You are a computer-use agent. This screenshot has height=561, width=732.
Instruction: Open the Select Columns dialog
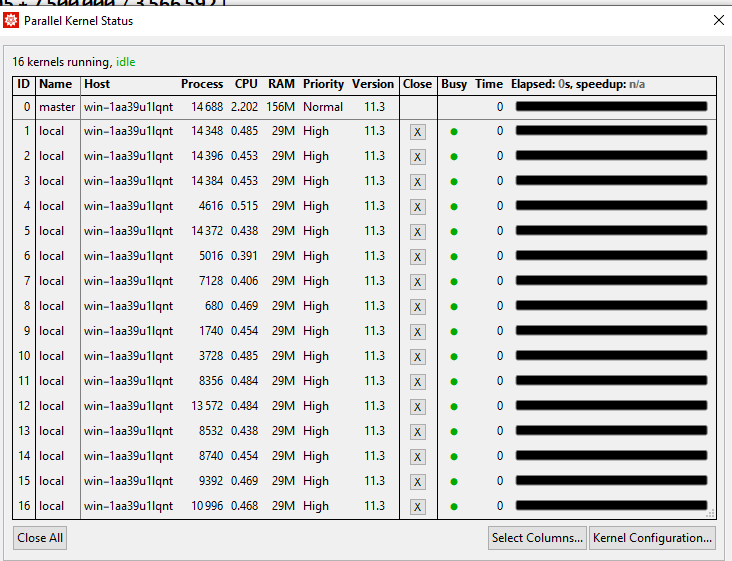coord(537,538)
